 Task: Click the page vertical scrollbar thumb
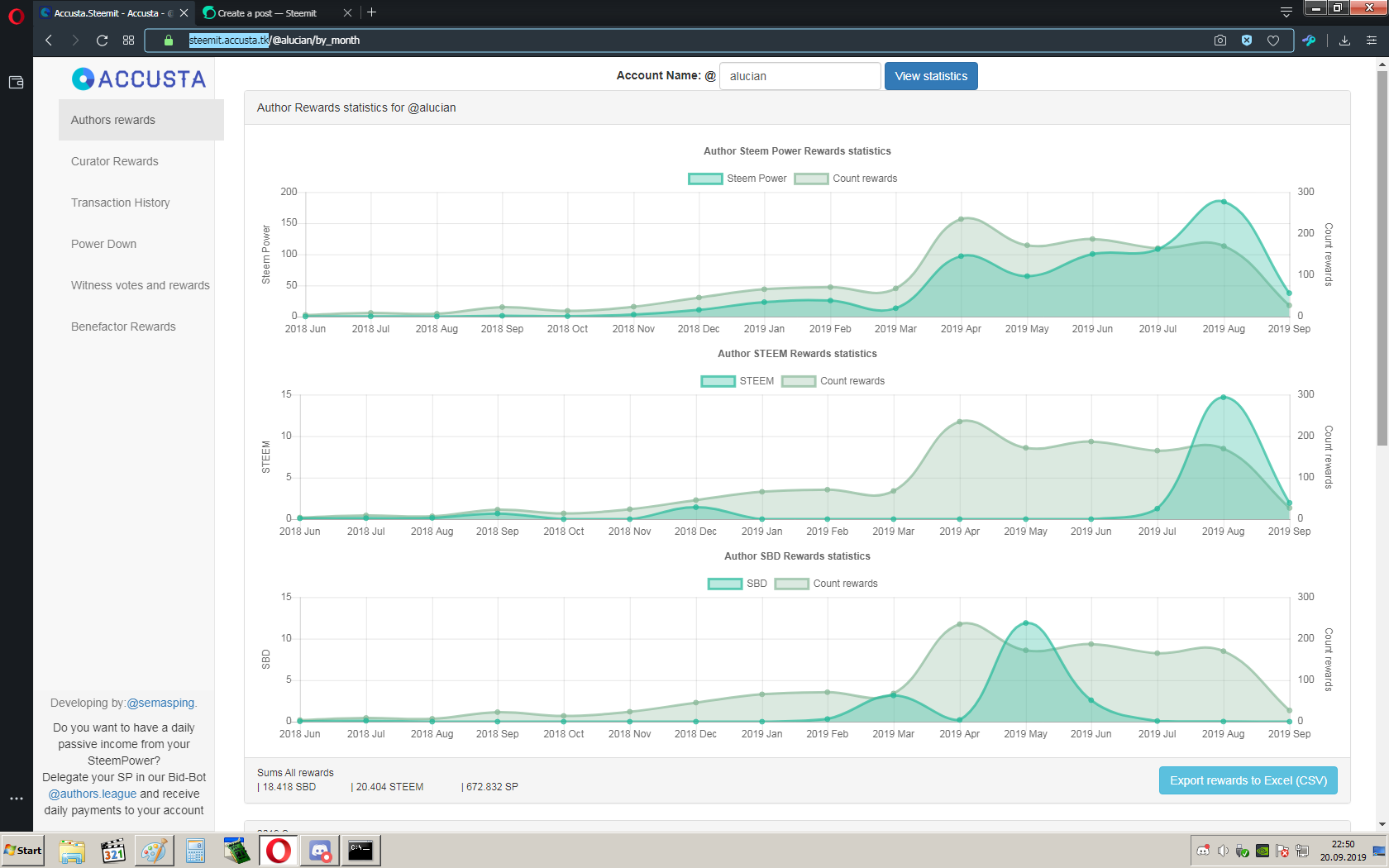tap(1382, 258)
